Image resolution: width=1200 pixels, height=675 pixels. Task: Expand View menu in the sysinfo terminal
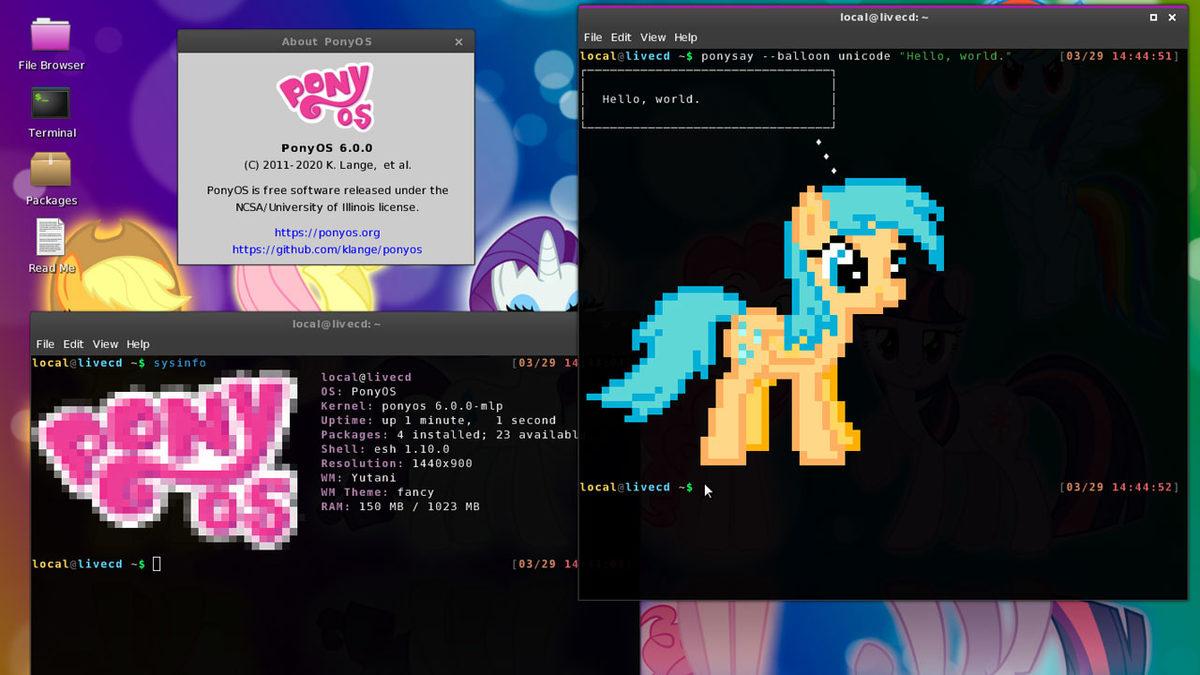click(105, 344)
